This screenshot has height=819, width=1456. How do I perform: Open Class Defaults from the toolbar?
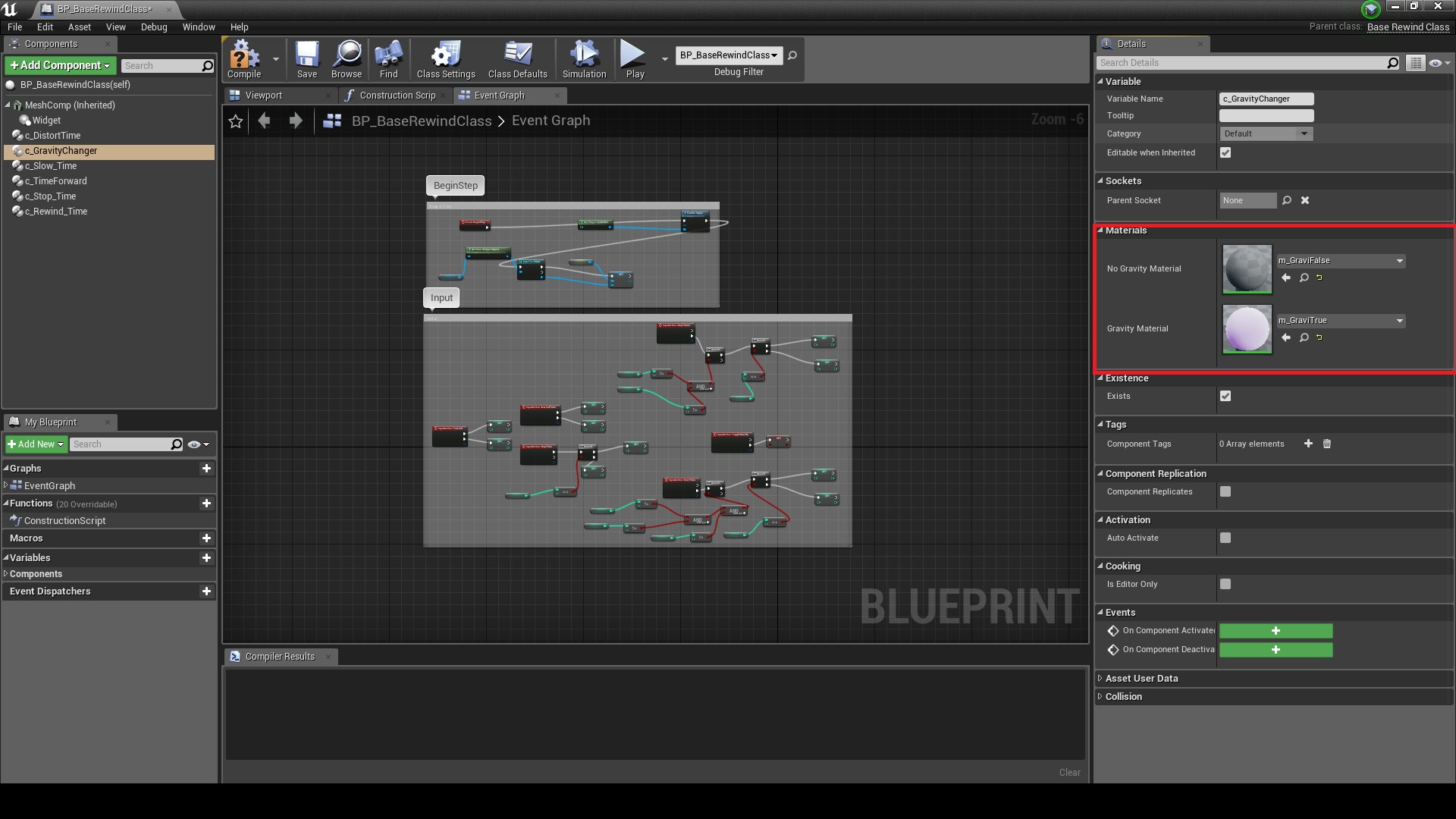[518, 59]
